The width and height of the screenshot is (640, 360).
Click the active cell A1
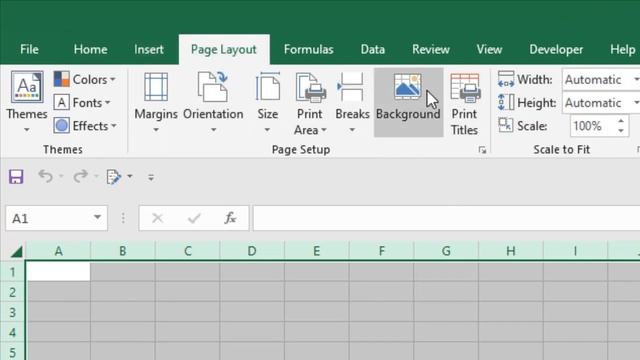(x=58, y=271)
